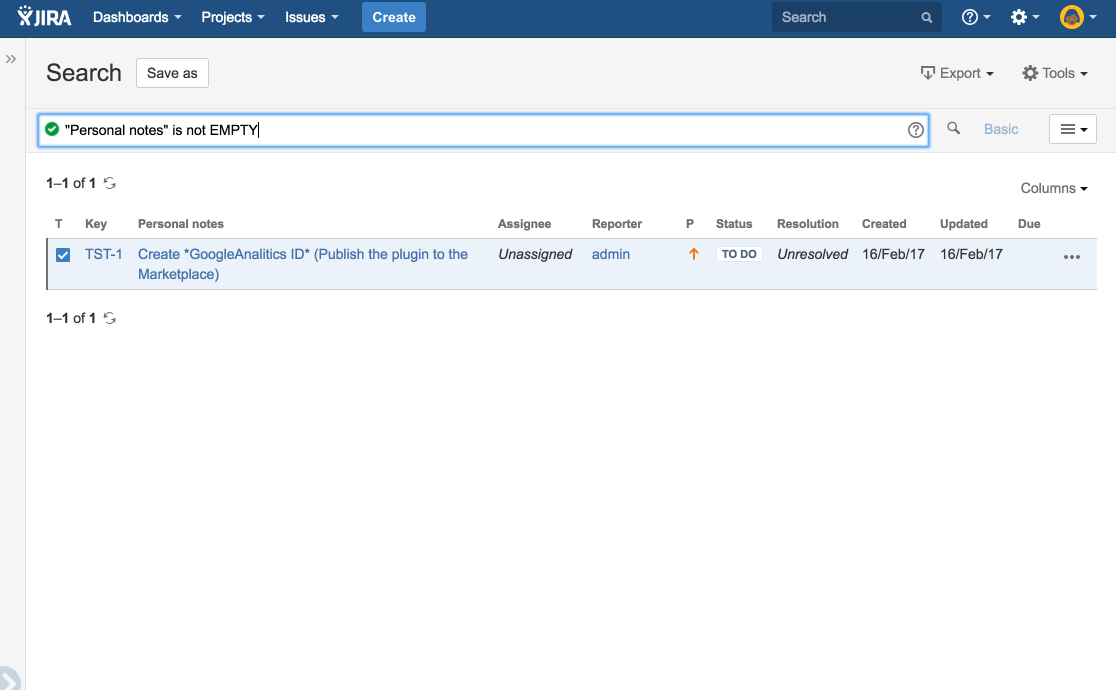Expand the sidebar with double chevron
The image size is (1116, 690).
(x=11, y=59)
